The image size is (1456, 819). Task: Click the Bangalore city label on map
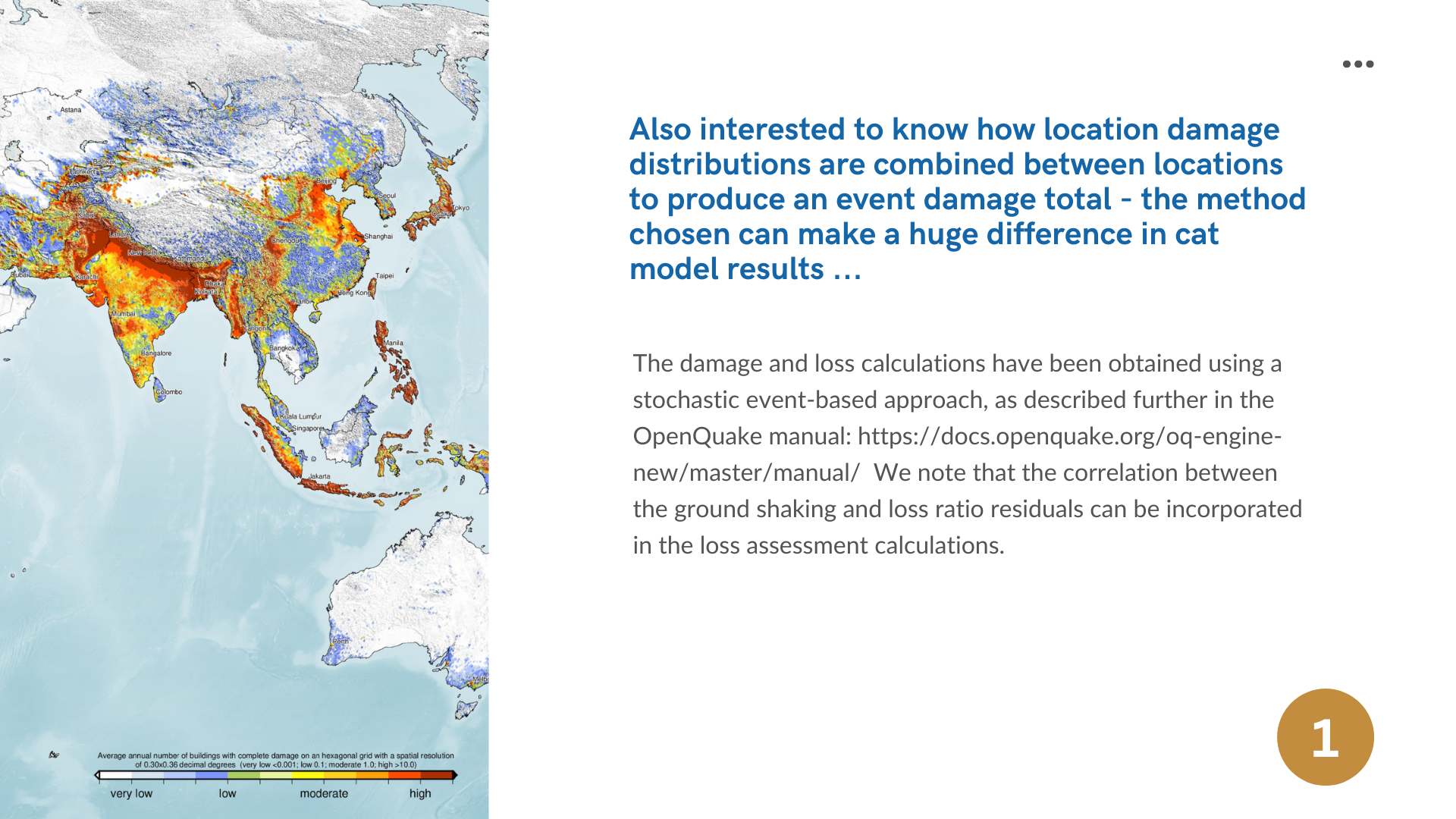tap(156, 353)
